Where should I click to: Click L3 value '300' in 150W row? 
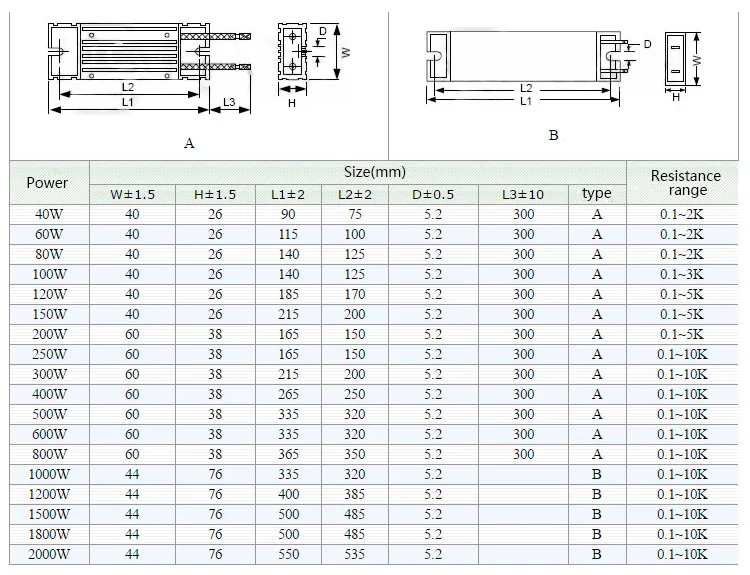523,314
